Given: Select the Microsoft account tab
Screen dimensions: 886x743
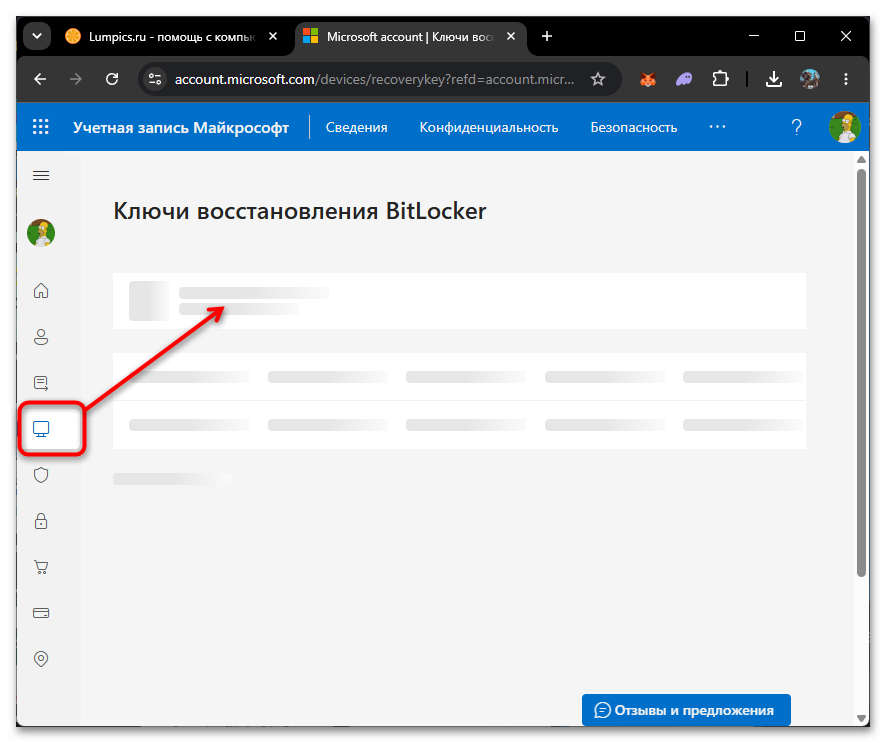Looking at the screenshot, I should click(x=409, y=37).
